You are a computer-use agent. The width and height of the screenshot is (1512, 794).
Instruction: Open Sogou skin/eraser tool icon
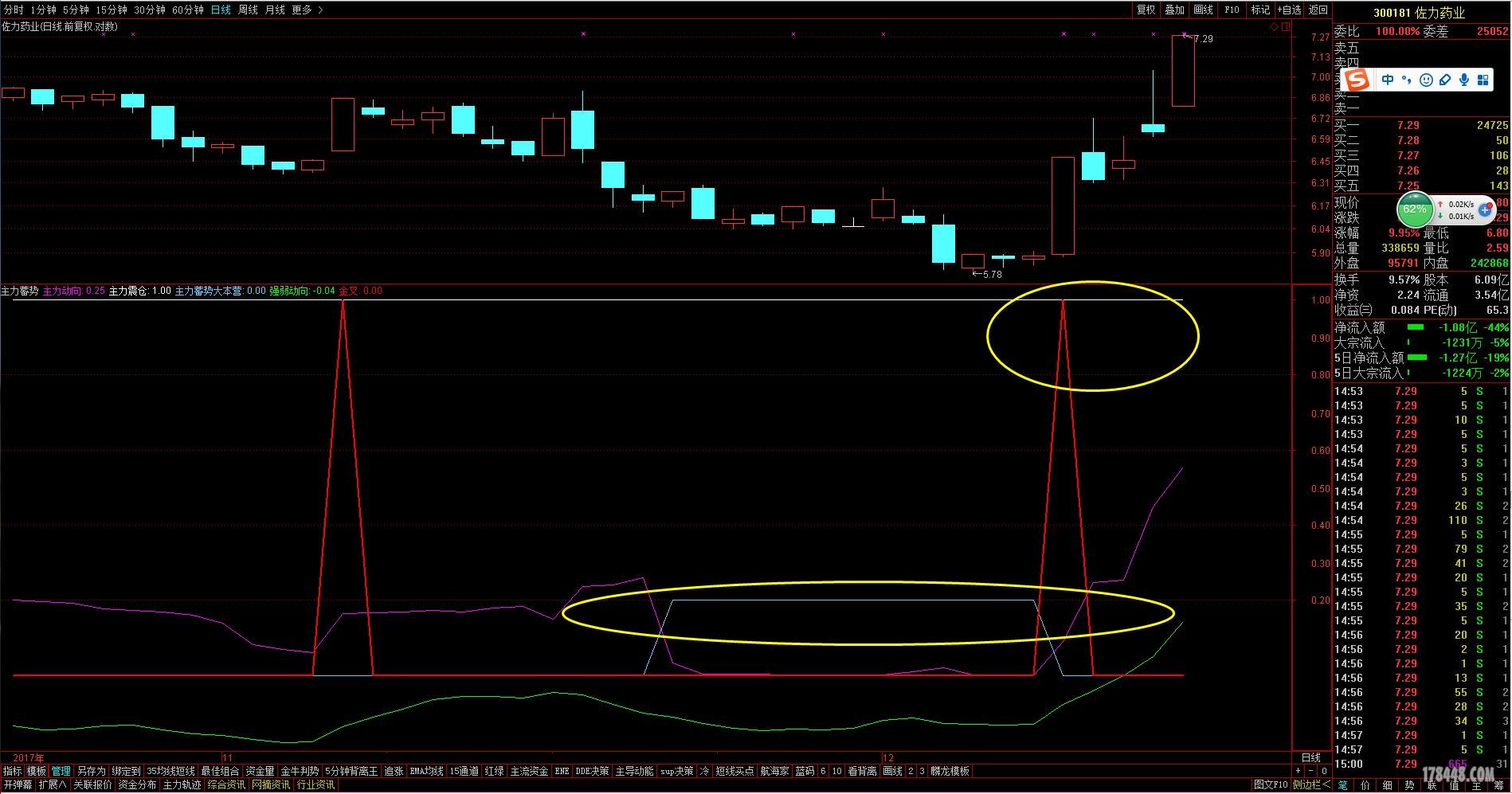click(1445, 80)
